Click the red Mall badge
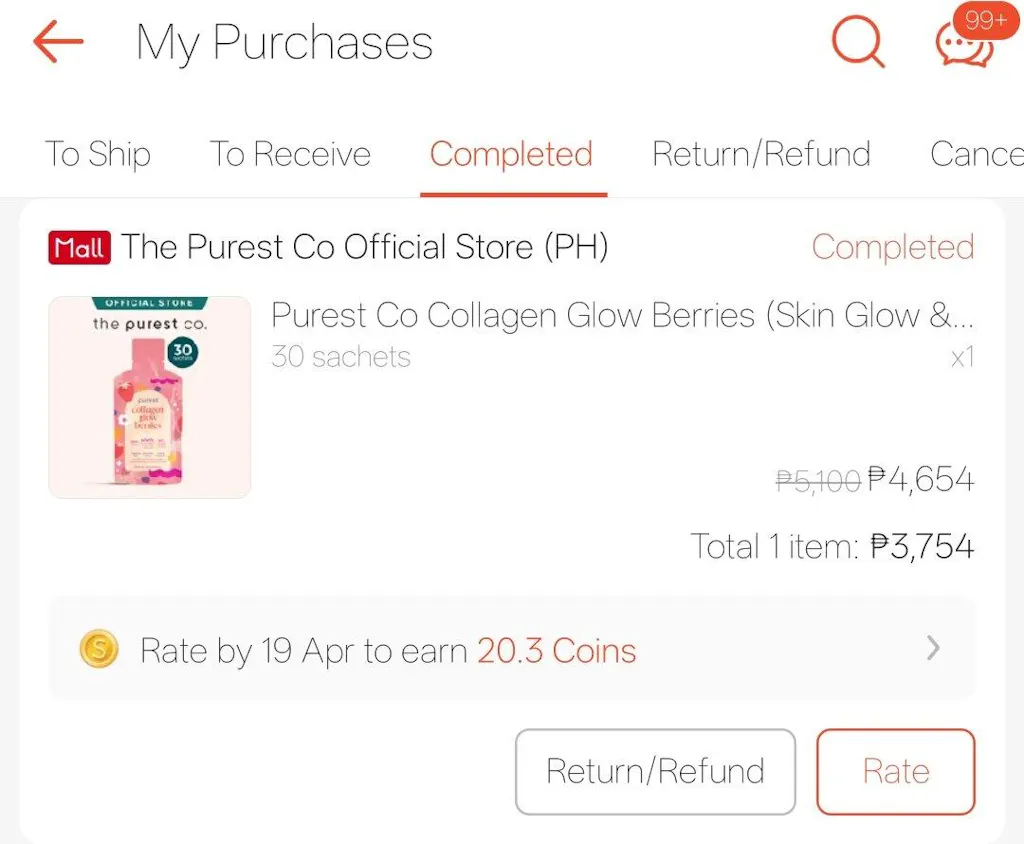Screen dimensions: 1024x844 pyautogui.click(x=78, y=247)
